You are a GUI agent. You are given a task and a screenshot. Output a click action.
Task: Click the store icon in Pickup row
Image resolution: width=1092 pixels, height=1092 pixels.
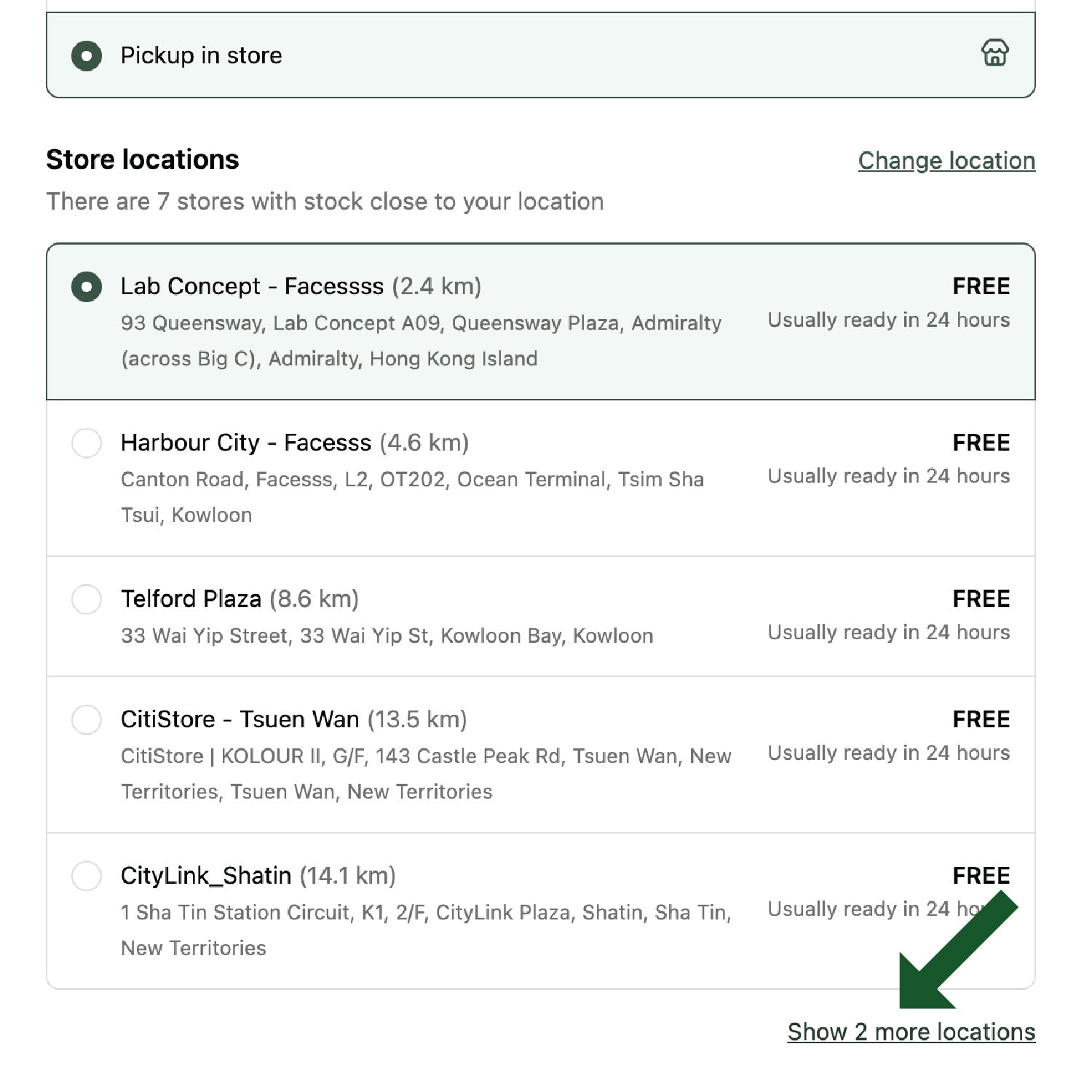pos(994,53)
